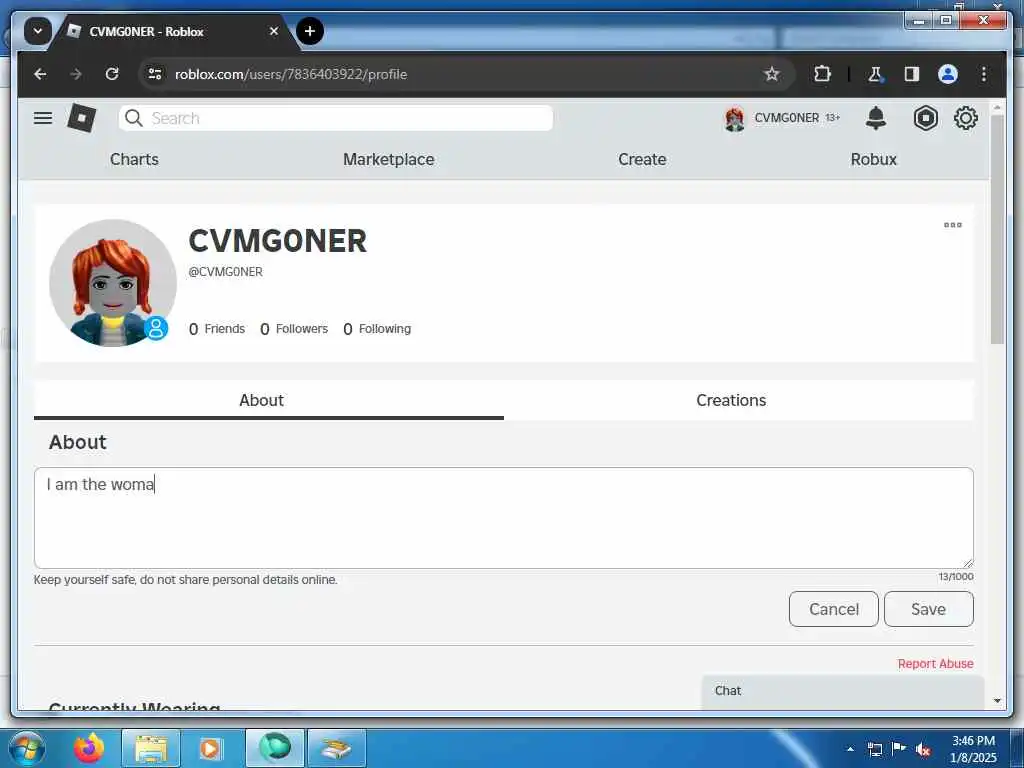
Task: View the 0 Friends list
Action: coord(217,329)
